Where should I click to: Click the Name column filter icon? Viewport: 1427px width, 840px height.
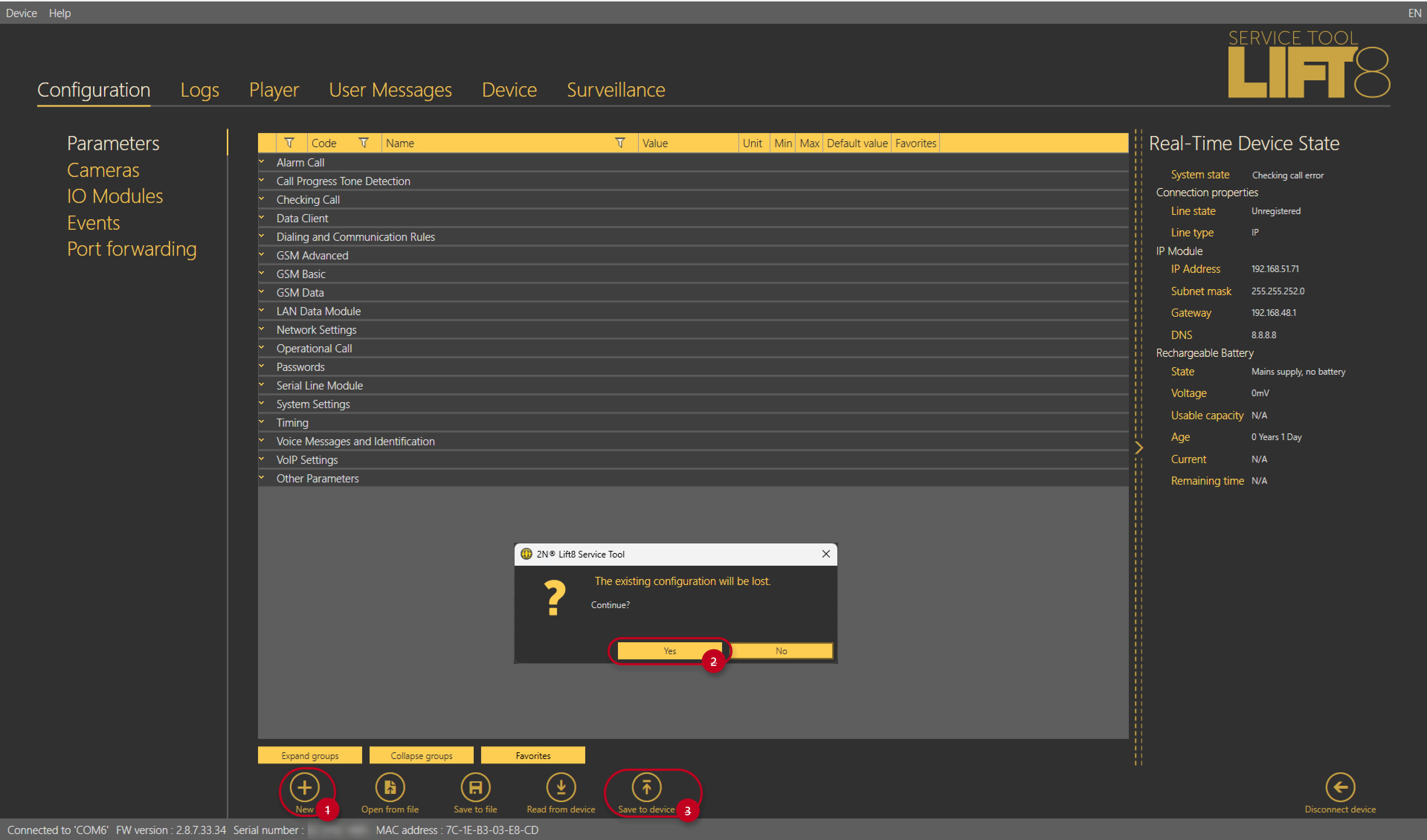621,143
